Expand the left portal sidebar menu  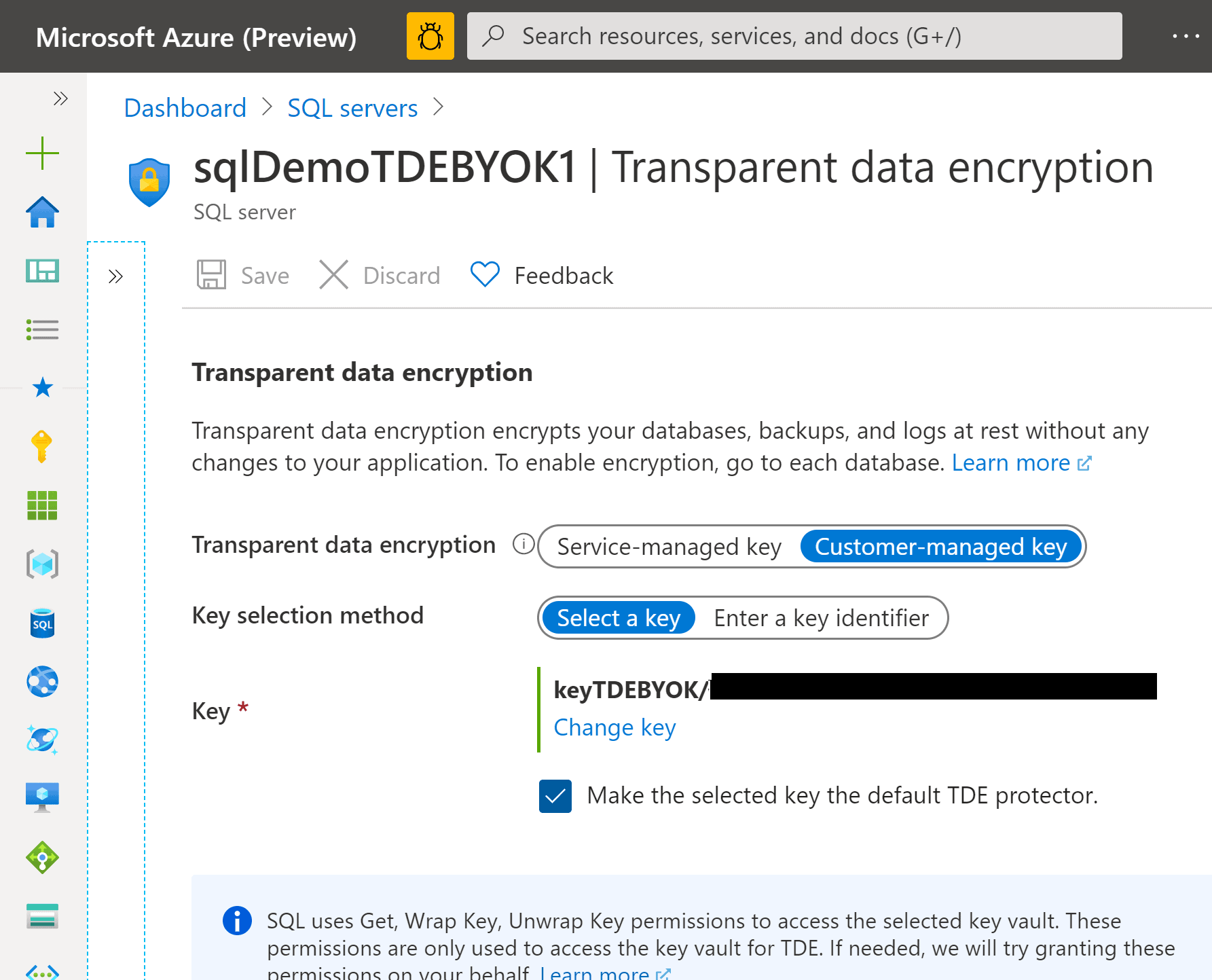tap(60, 99)
